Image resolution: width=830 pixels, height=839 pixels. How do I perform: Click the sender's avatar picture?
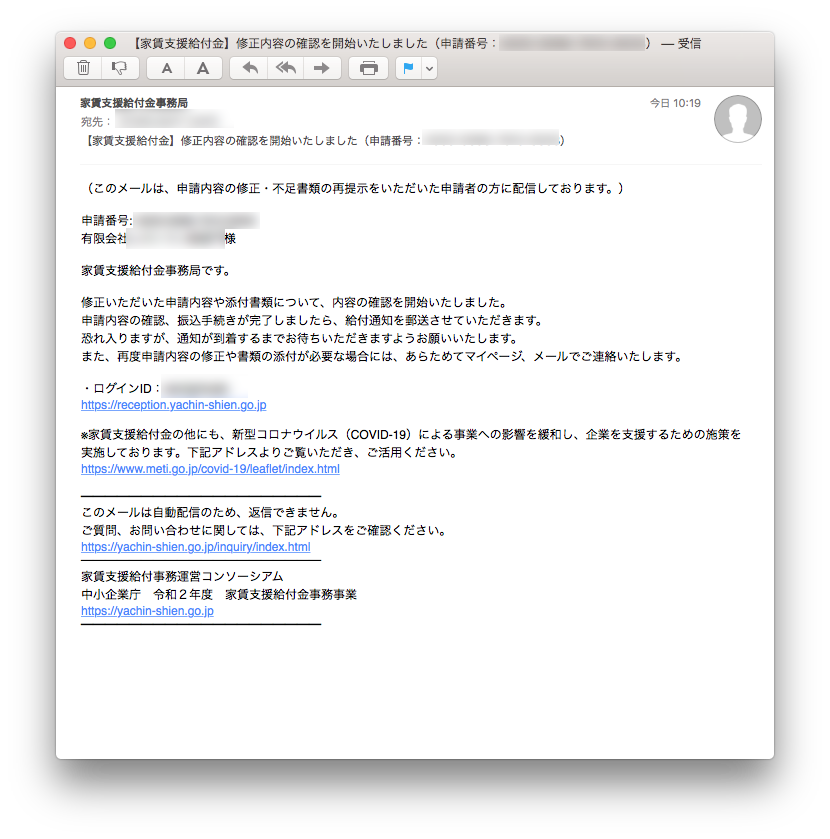(737, 119)
